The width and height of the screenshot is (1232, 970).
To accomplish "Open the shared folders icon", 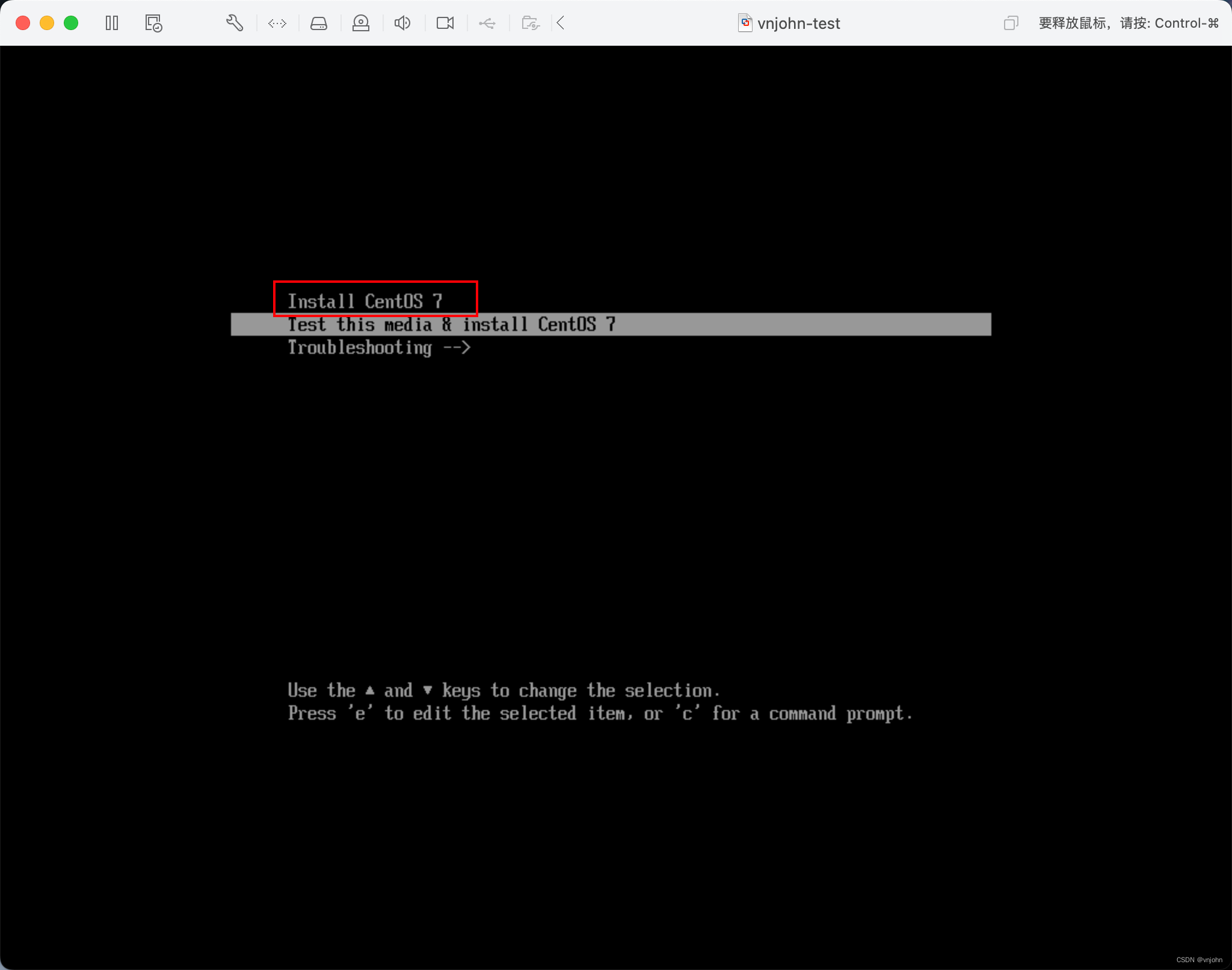I will [531, 23].
